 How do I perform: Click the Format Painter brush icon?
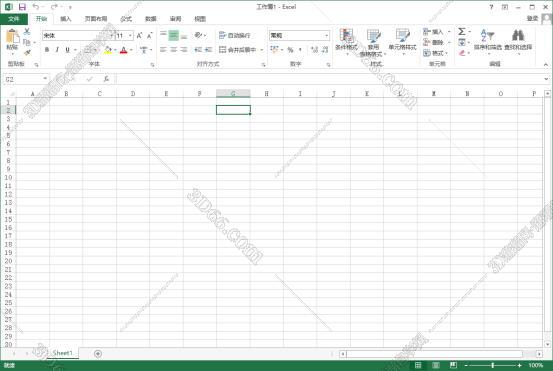coord(27,53)
